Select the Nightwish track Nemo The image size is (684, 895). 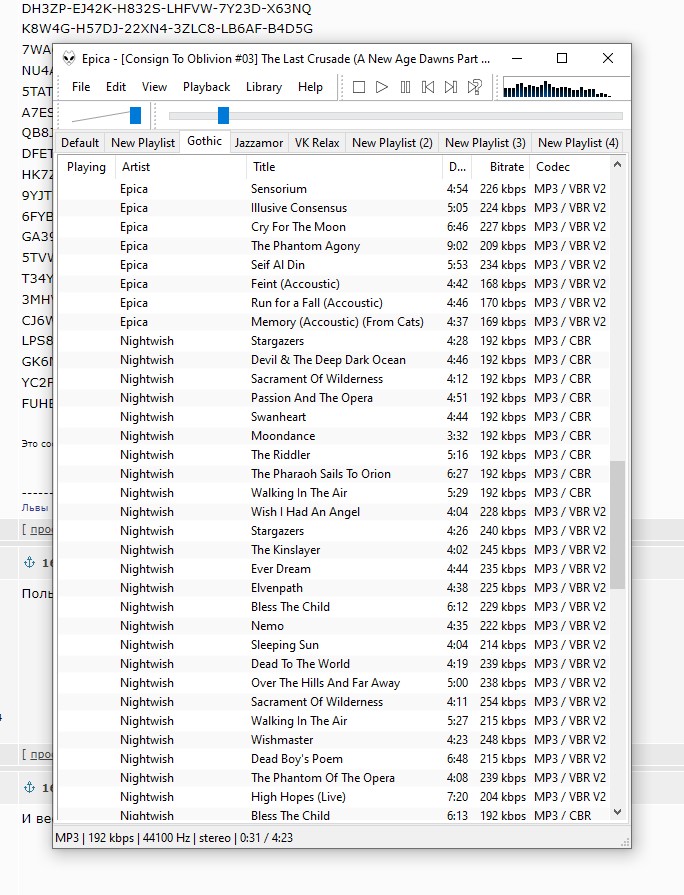coord(334,626)
